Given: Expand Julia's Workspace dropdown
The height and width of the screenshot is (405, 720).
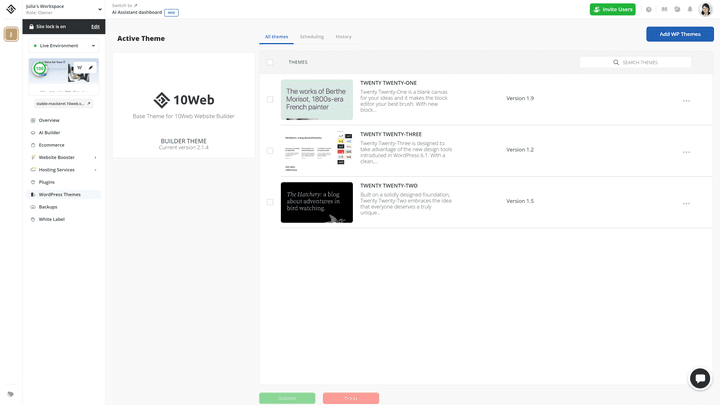Looking at the screenshot, I should tap(100, 9).
